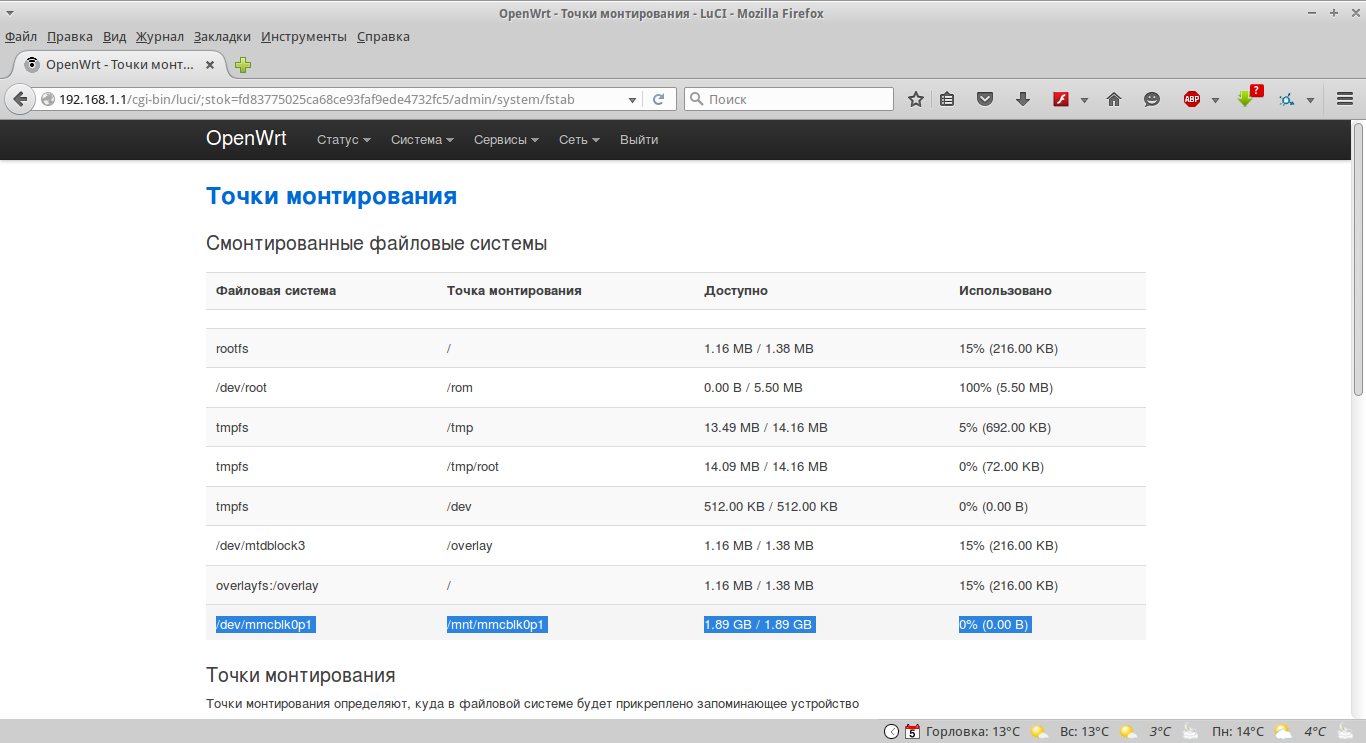Click the Доступно column header

736,291
